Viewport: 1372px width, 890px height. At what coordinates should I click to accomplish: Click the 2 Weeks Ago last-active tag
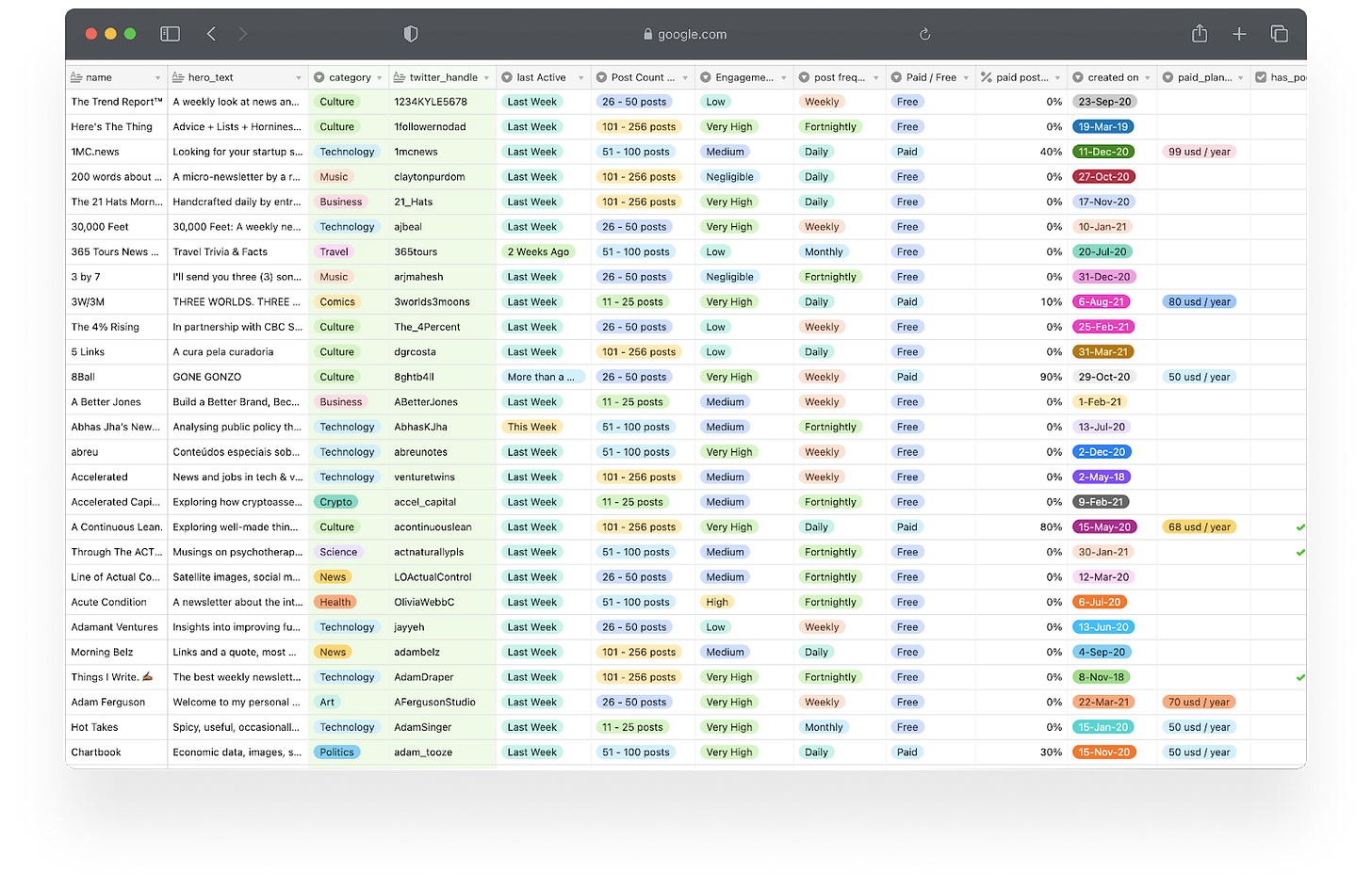tap(538, 252)
